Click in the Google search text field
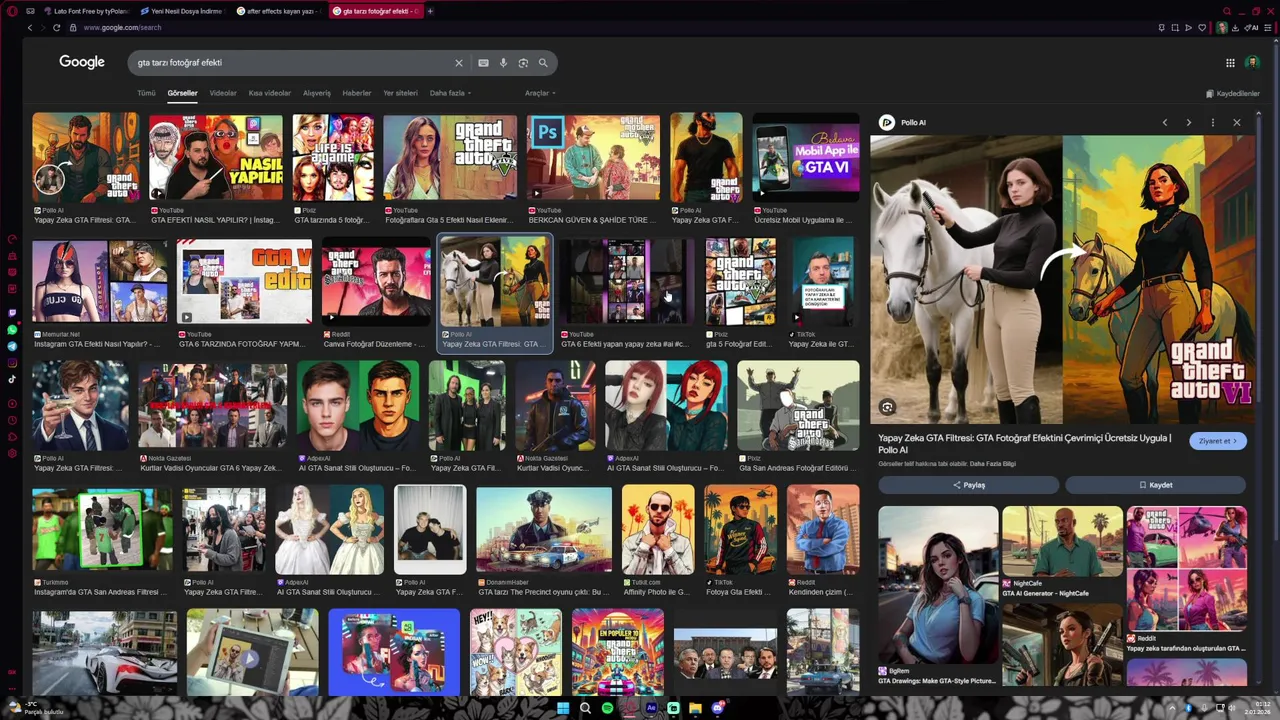Viewport: 1280px width, 720px height. pyautogui.click(x=290, y=63)
